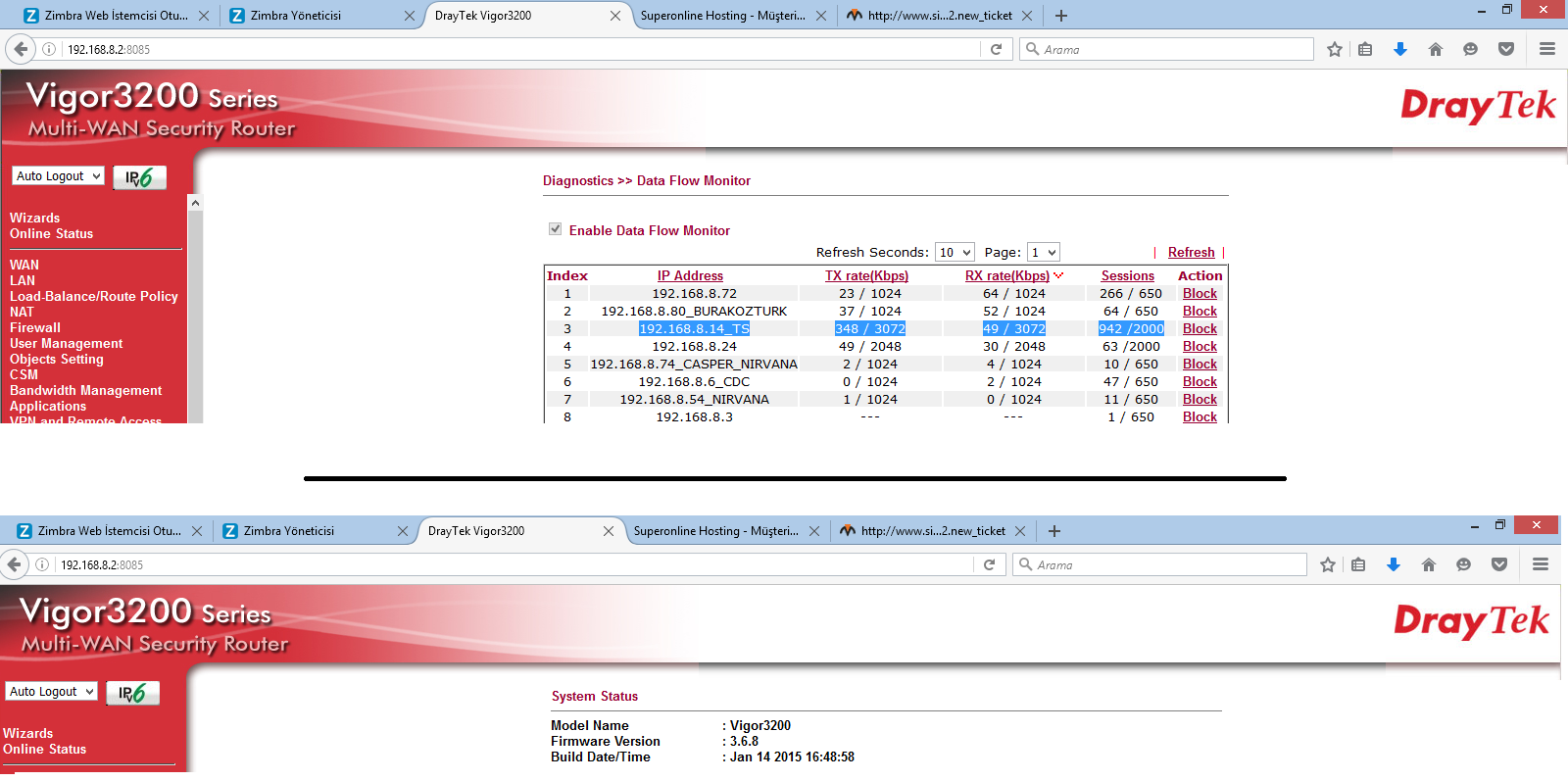
Task: Click the home icon in the lower browser window
Action: coord(1428,564)
